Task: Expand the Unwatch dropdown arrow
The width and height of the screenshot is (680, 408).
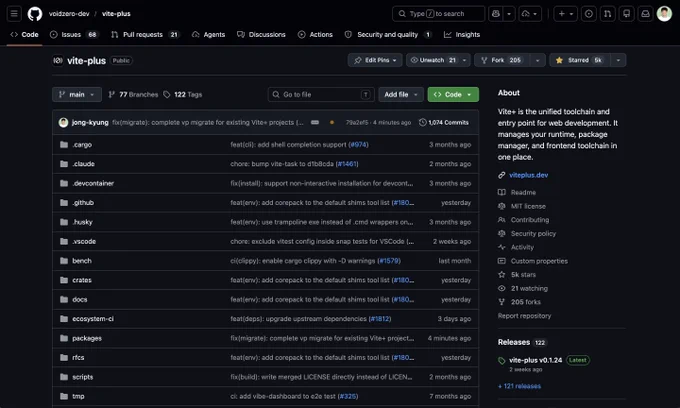Action: click(x=464, y=60)
